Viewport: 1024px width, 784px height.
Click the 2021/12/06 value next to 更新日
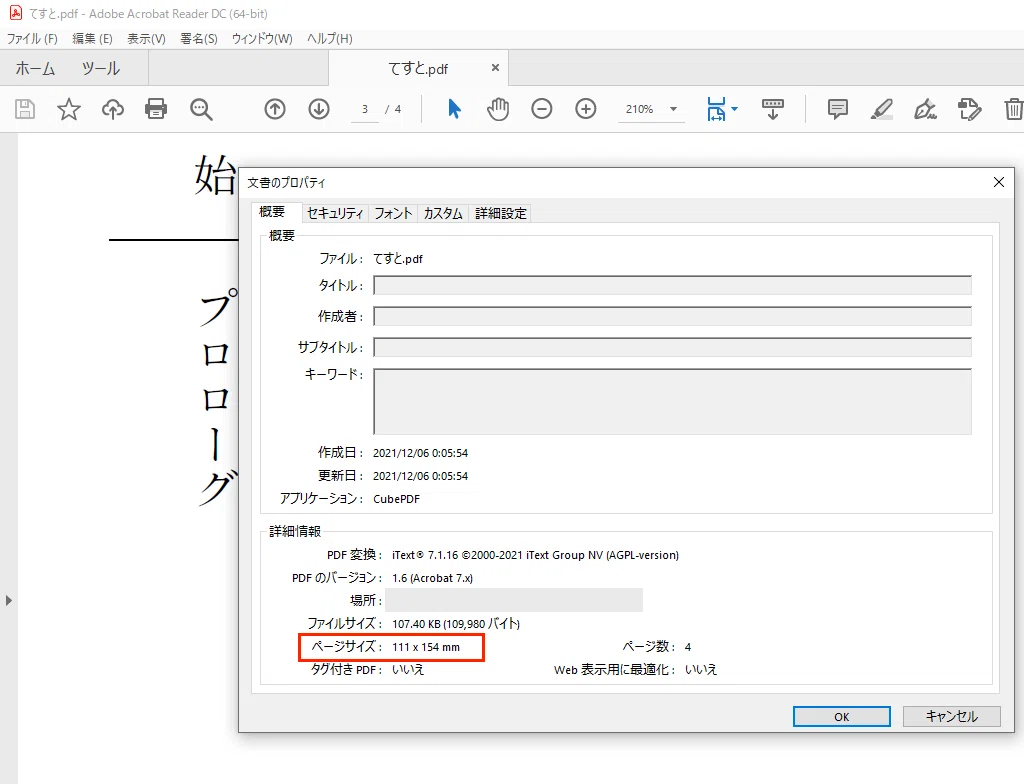click(421, 476)
